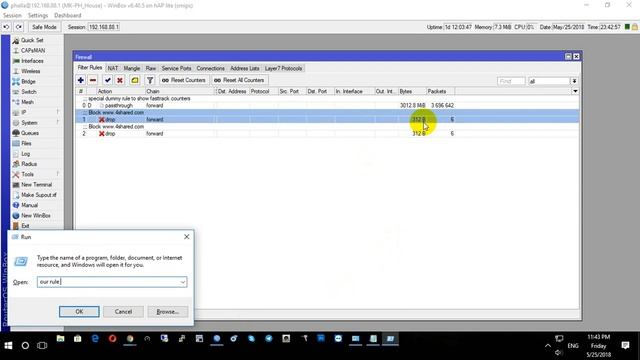Open the Run dialog Open field dropdown arrow
This screenshot has width=640, height=360.
point(182,282)
